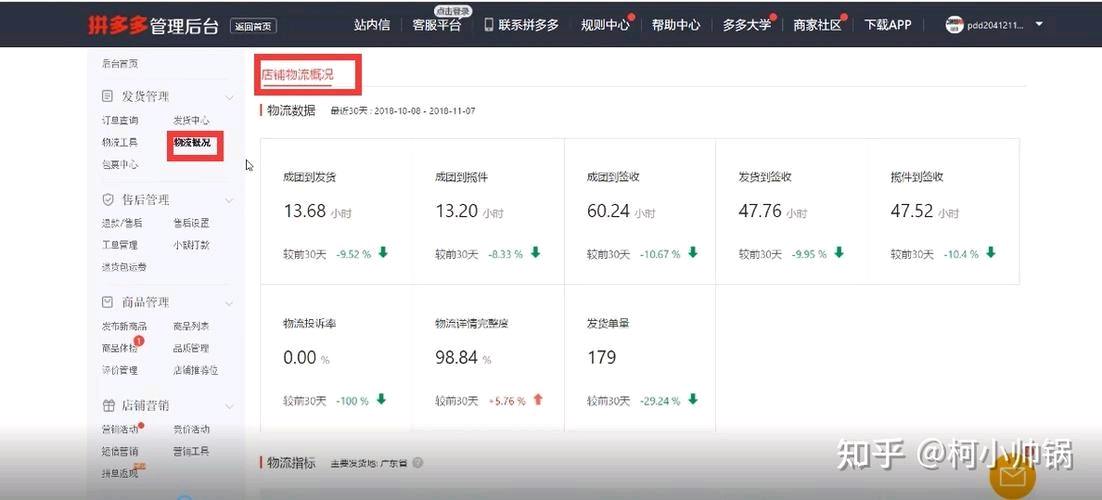Image resolution: width=1102 pixels, height=500 pixels.
Task: Open 联系拼多多 in the top bar
Action: tap(529, 25)
